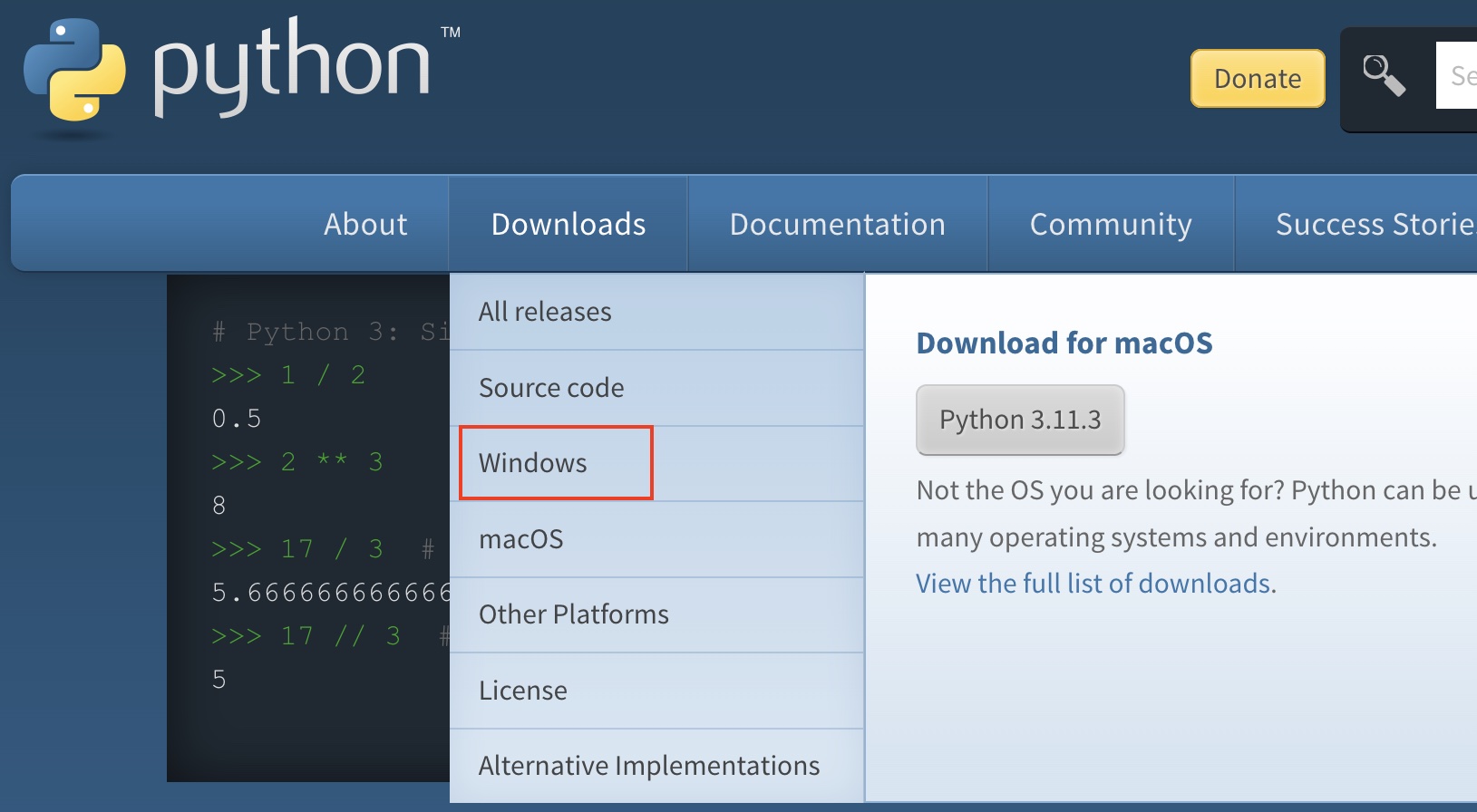Image resolution: width=1477 pixels, height=812 pixels.
Task: Open View the full list of downloads link
Action: (x=1093, y=584)
